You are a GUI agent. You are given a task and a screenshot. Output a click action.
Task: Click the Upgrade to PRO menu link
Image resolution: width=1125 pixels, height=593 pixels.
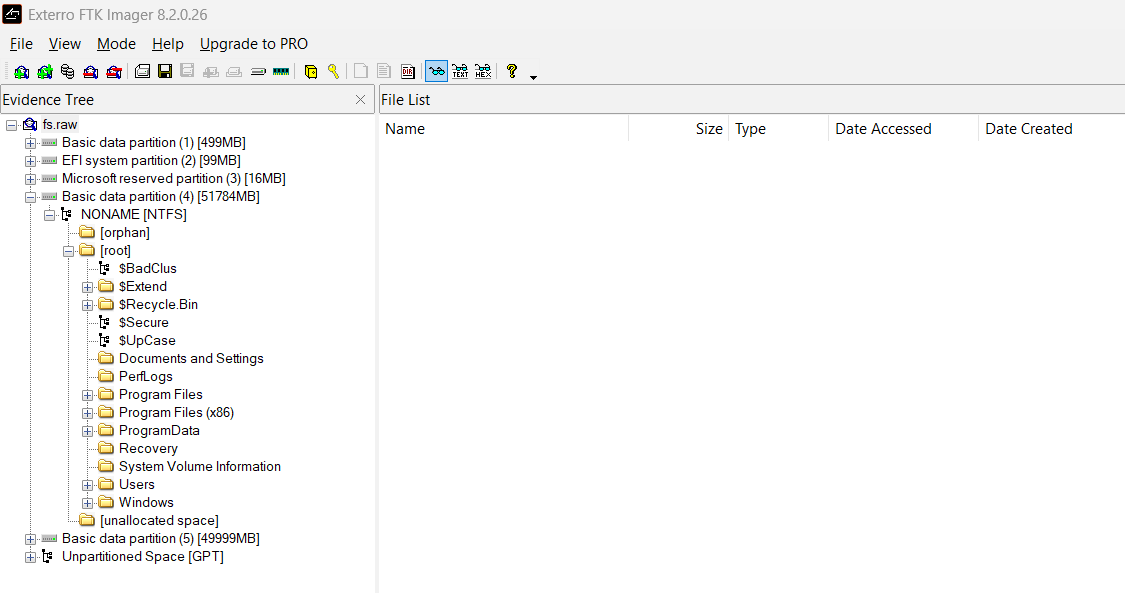click(254, 44)
